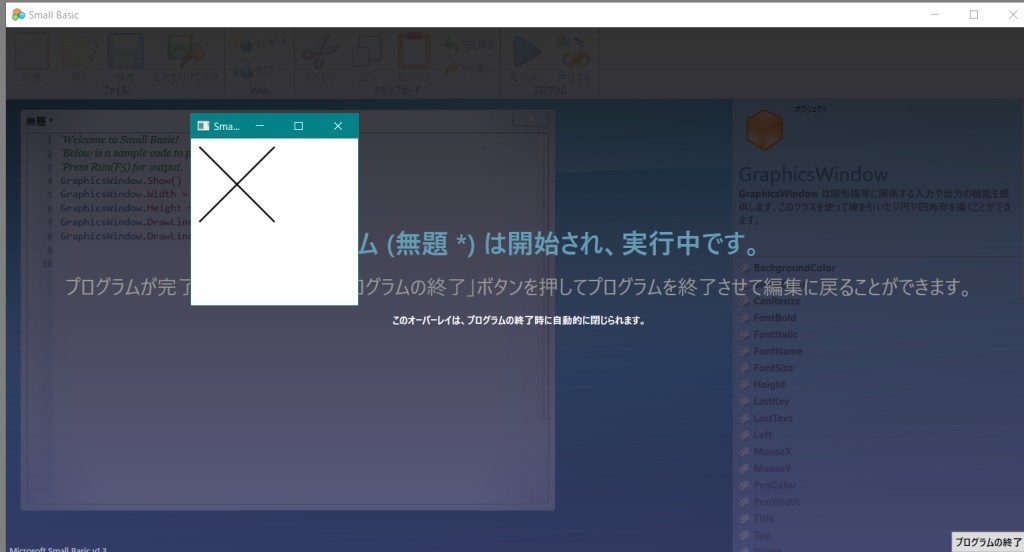Click comment line 'Welcome to Small Basic!

(x=120, y=139)
